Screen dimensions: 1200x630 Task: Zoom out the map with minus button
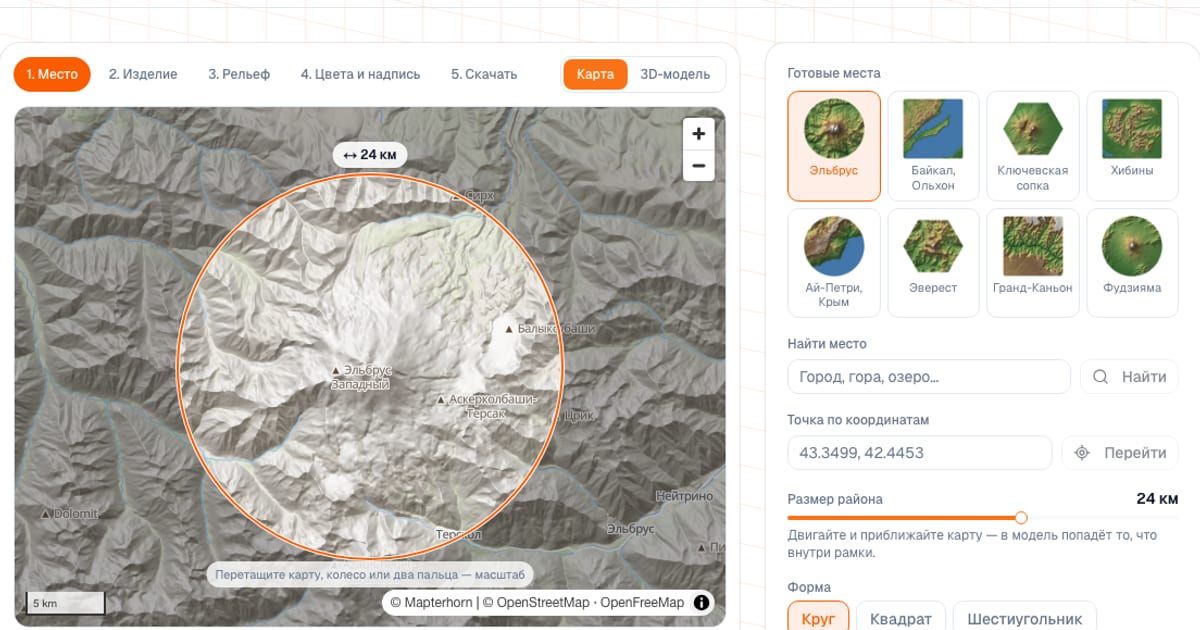698,166
